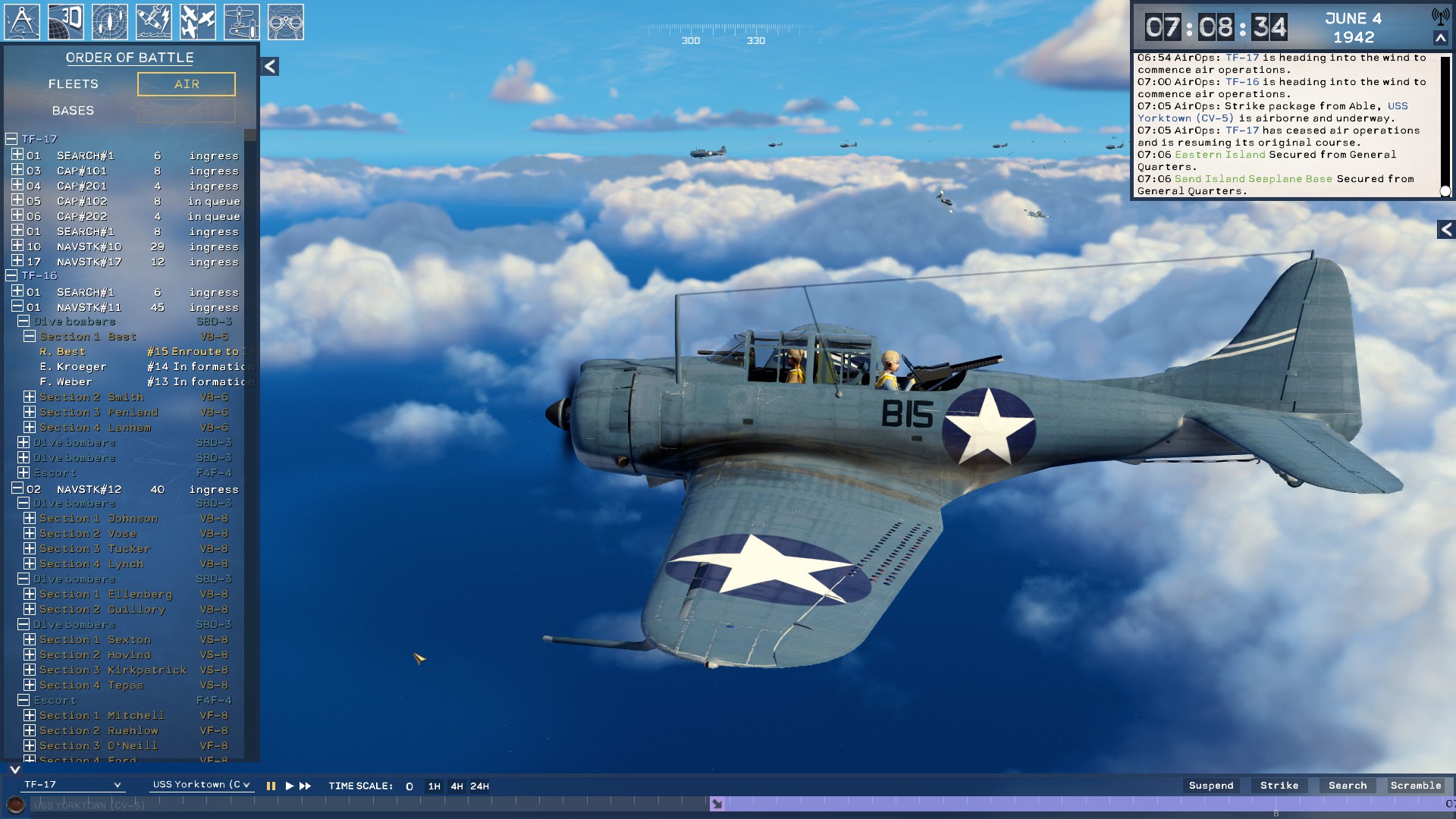Click the Strike button
Image resolution: width=1456 pixels, height=819 pixels.
tap(1279, 786)
